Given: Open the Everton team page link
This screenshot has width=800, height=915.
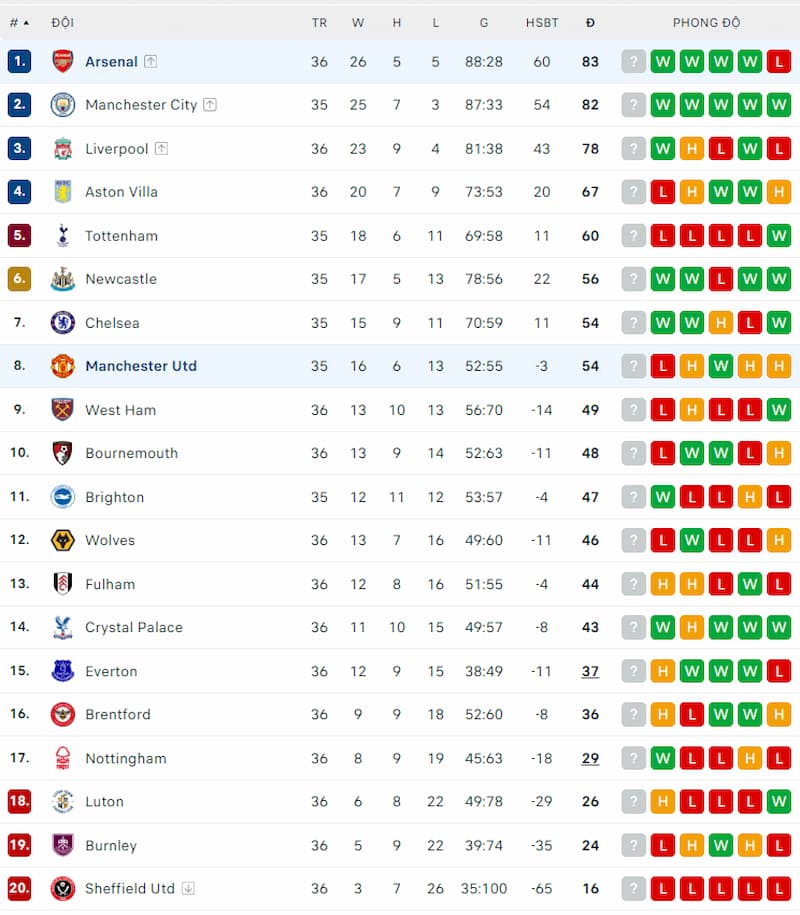Looking at the screenshot, I should [111, 671].
